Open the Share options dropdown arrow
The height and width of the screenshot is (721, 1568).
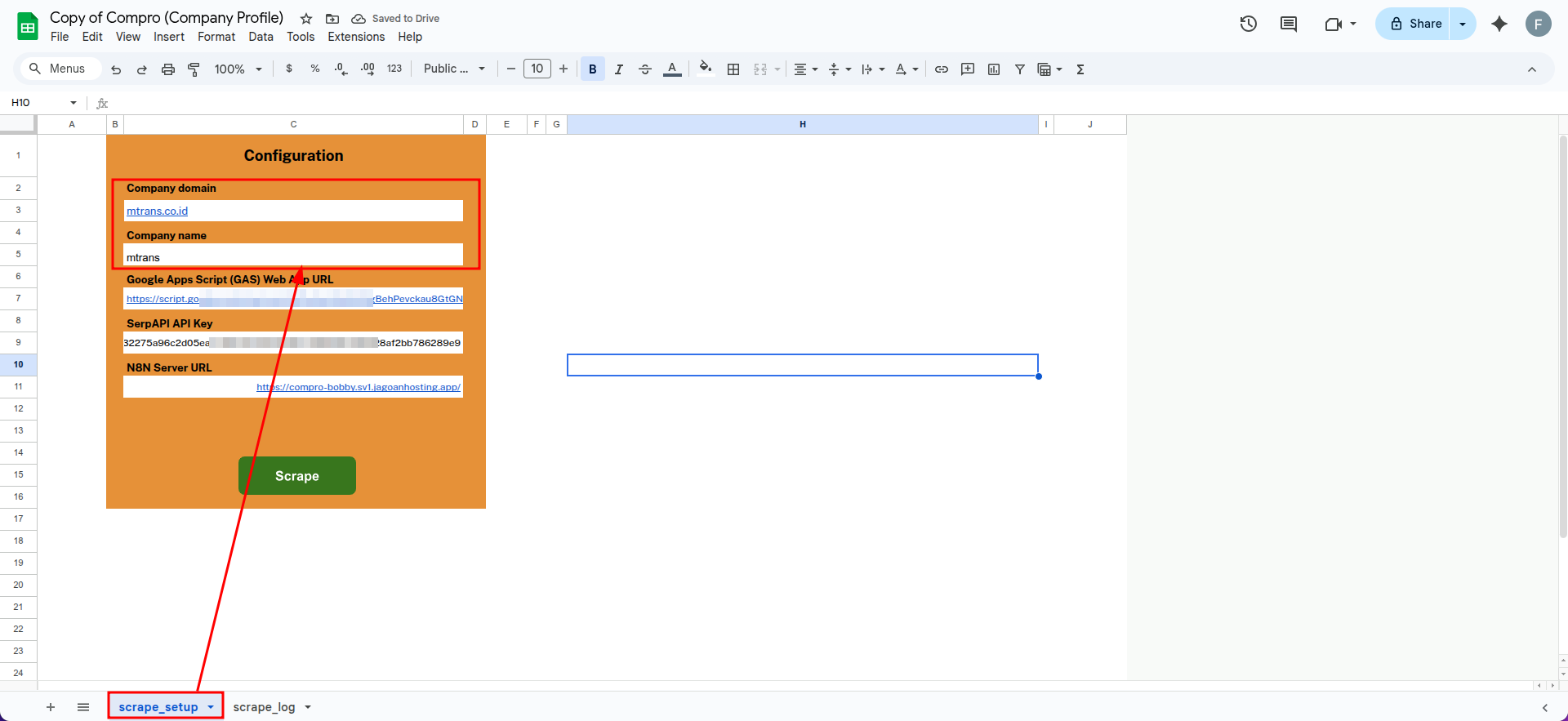[x=1463, y=24]
